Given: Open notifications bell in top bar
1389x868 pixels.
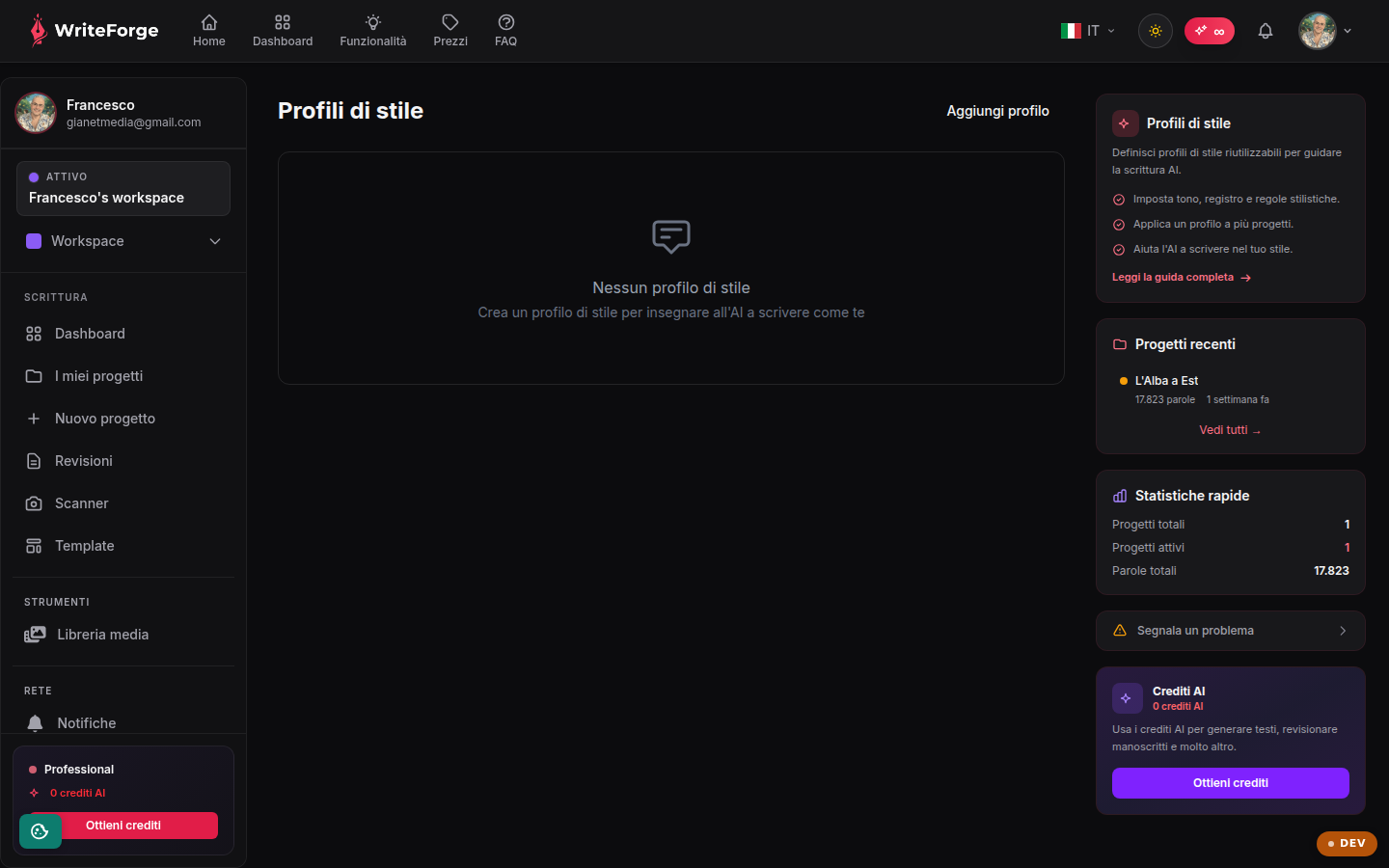Looking at the screenshot, I should coord(1266,31).
